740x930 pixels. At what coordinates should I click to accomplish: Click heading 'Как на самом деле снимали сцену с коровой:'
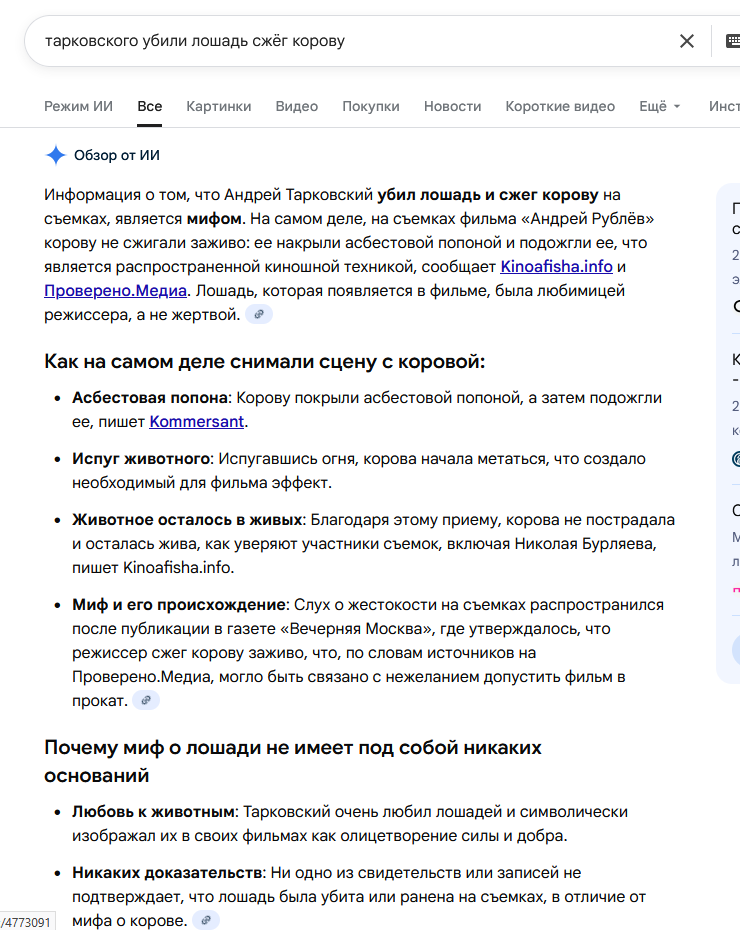click(264, 361)
